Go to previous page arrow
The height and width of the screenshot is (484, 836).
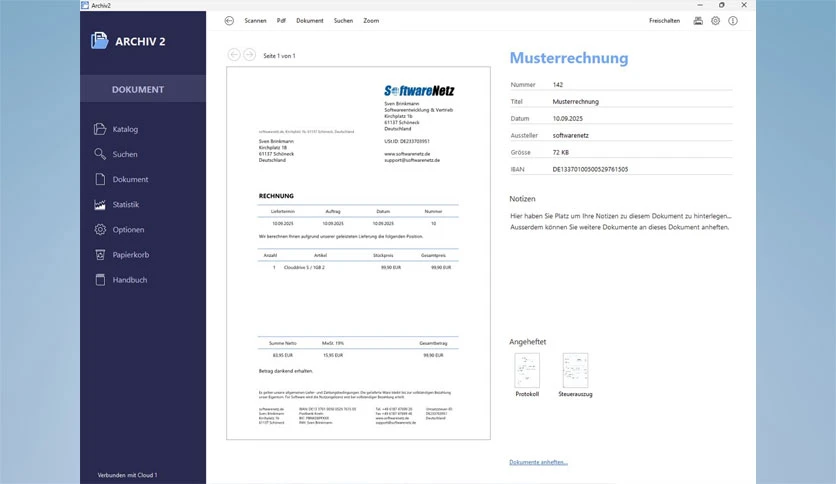point(234,54)
